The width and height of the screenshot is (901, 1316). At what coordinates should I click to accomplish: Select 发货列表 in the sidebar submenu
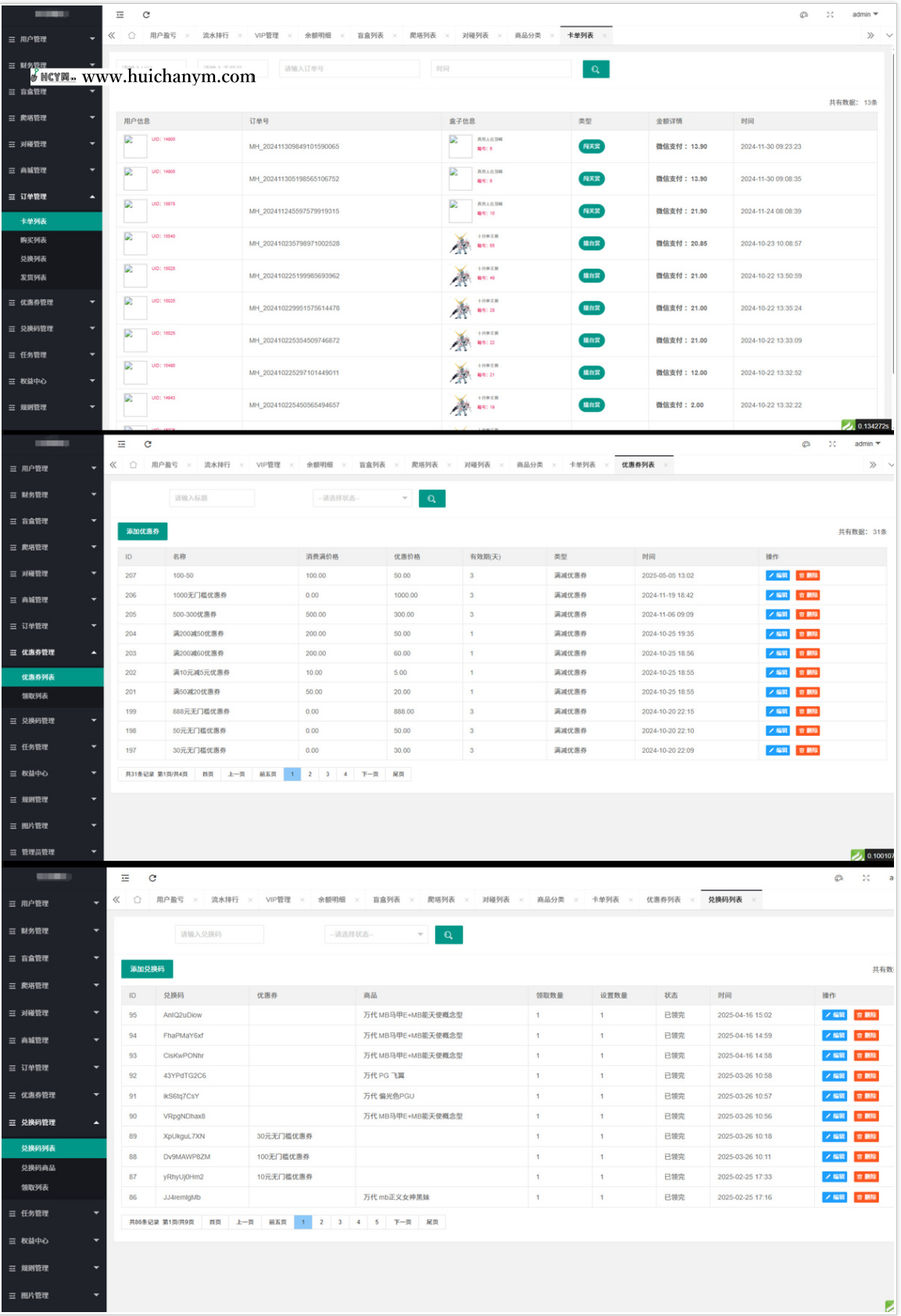click(x=34, y=278)
